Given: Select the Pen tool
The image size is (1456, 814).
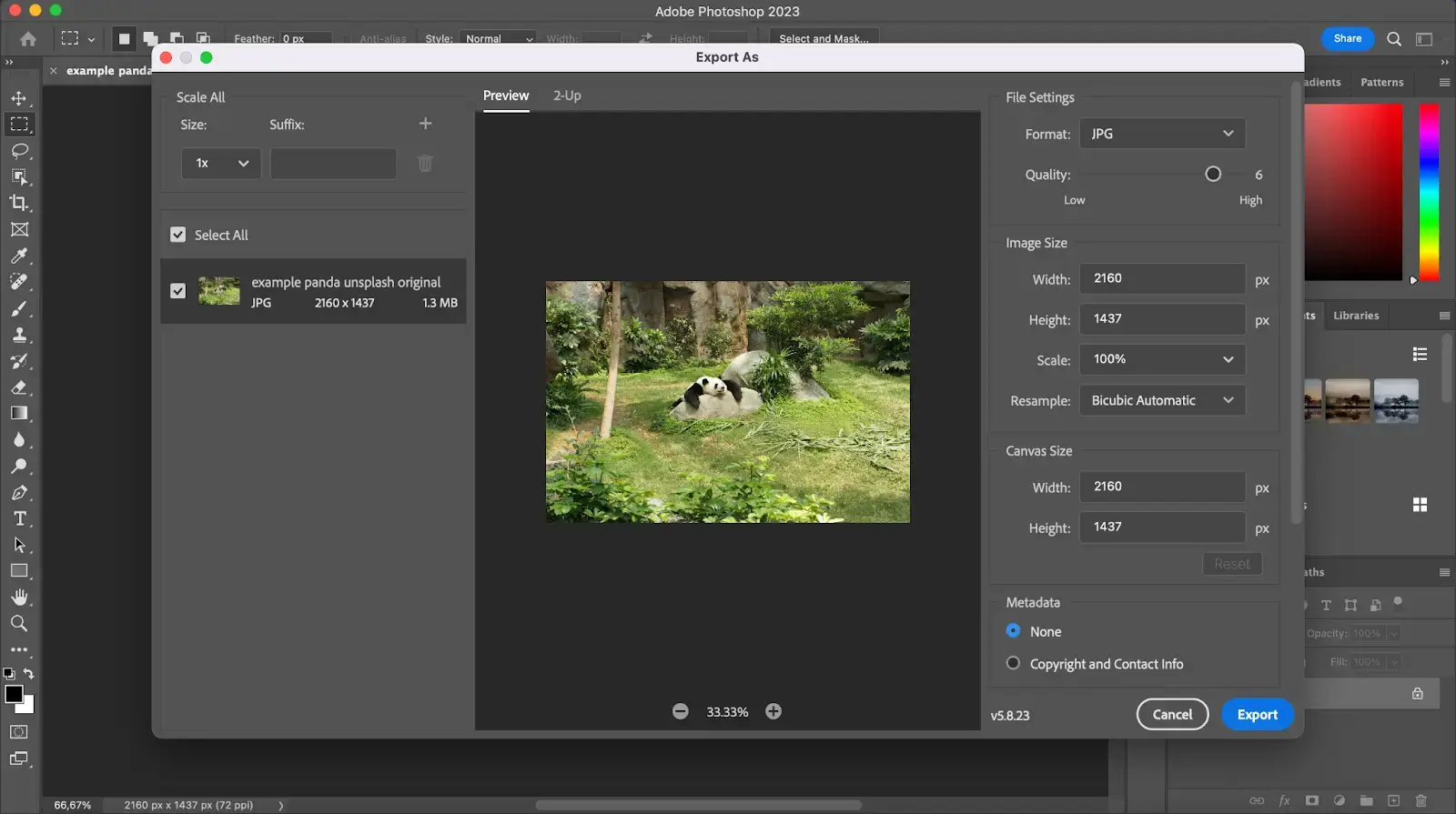Looking at the screenshot, I should click(19, 492).
